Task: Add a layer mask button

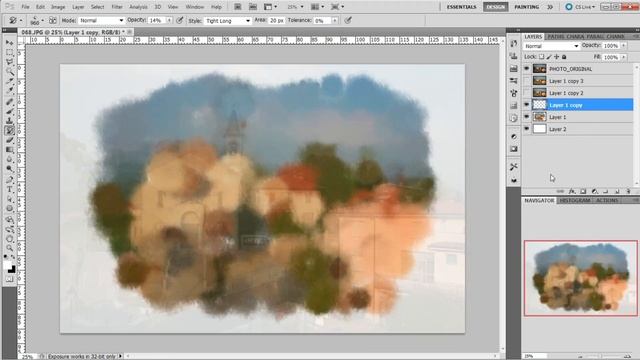Action: 583,191
